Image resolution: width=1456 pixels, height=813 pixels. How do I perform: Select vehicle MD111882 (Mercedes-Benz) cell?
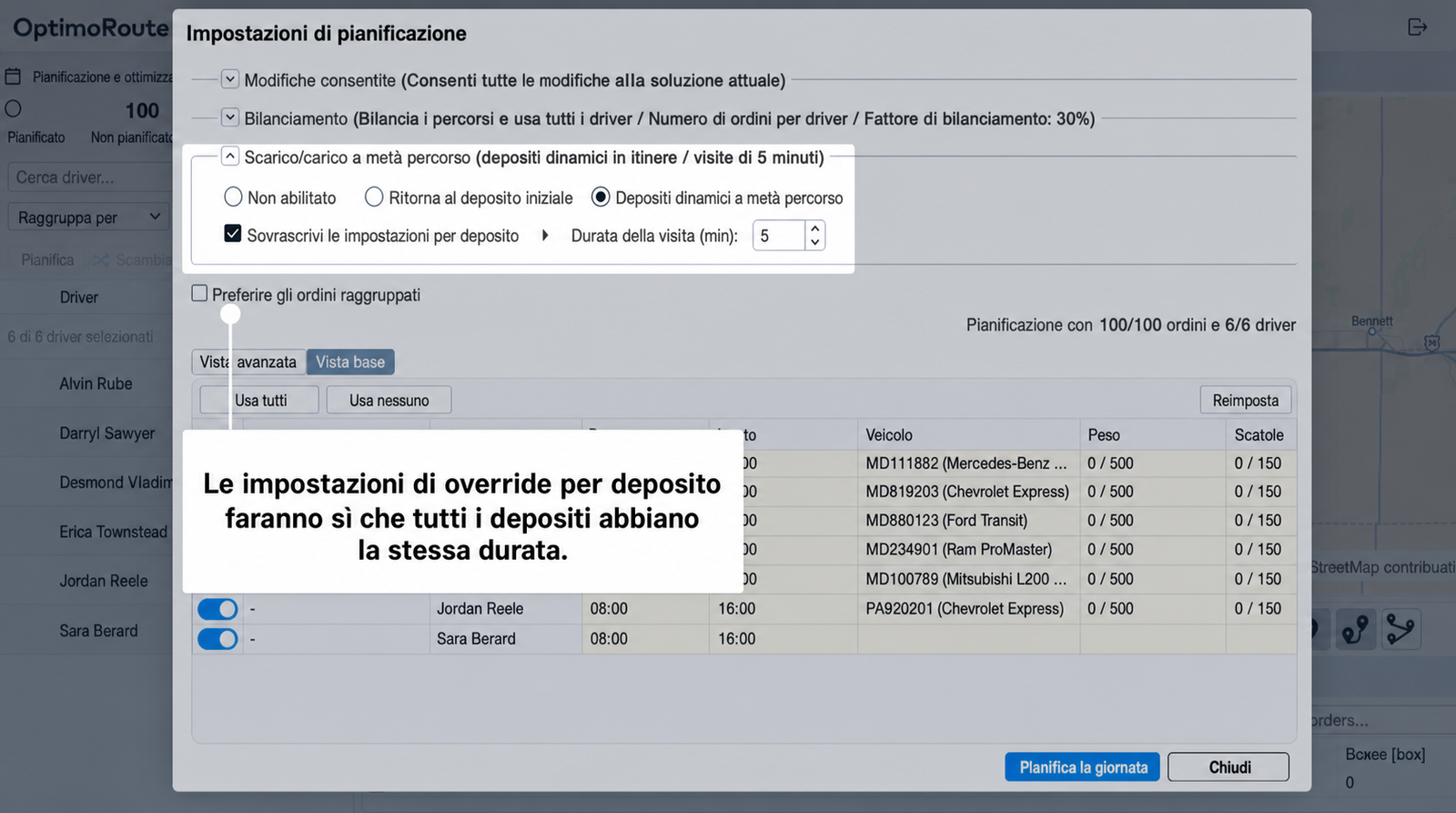[x=968, y=462]
